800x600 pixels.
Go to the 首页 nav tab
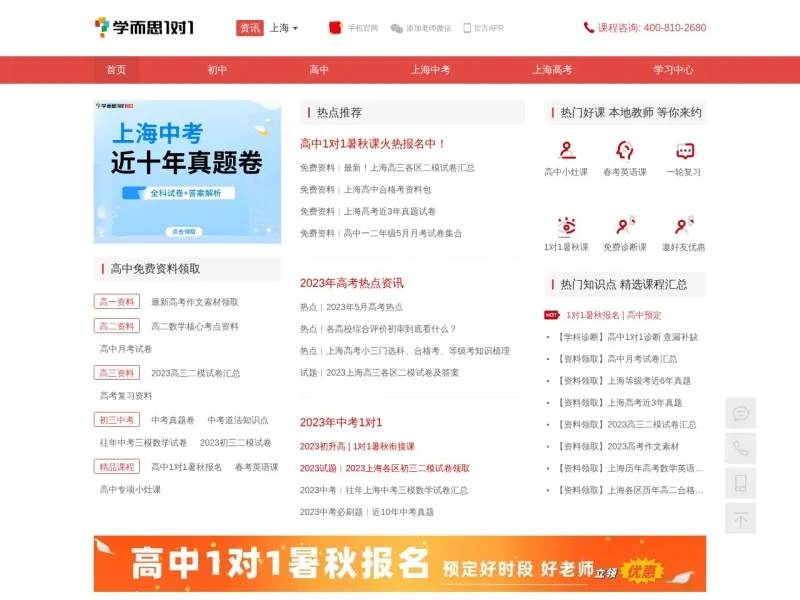click(116, 70)
